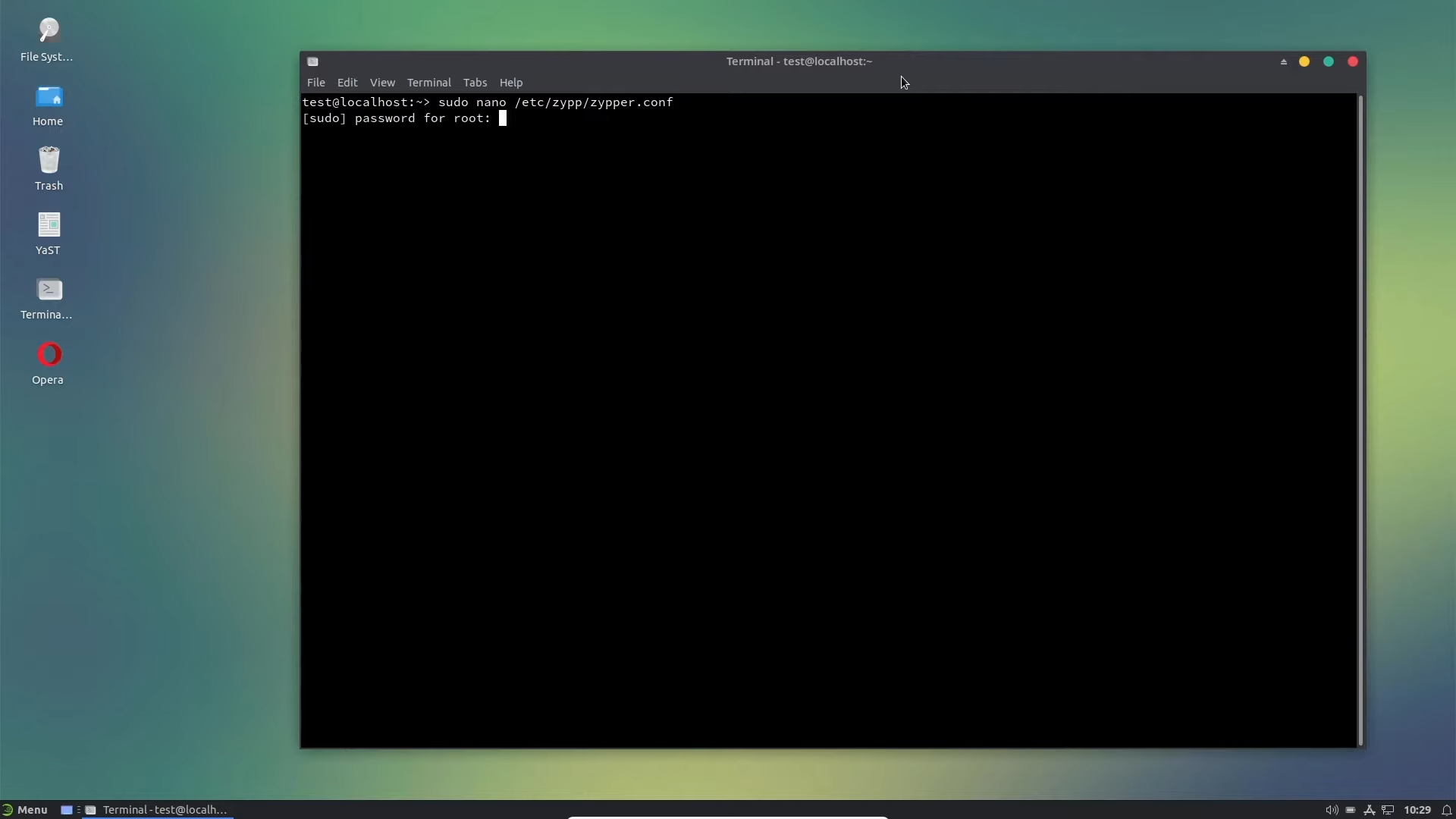Image resolution: width=1456 pixels, height=819 pixels.
Task: Open the Edit menu of the terminal
Action: tap(347, 83)
